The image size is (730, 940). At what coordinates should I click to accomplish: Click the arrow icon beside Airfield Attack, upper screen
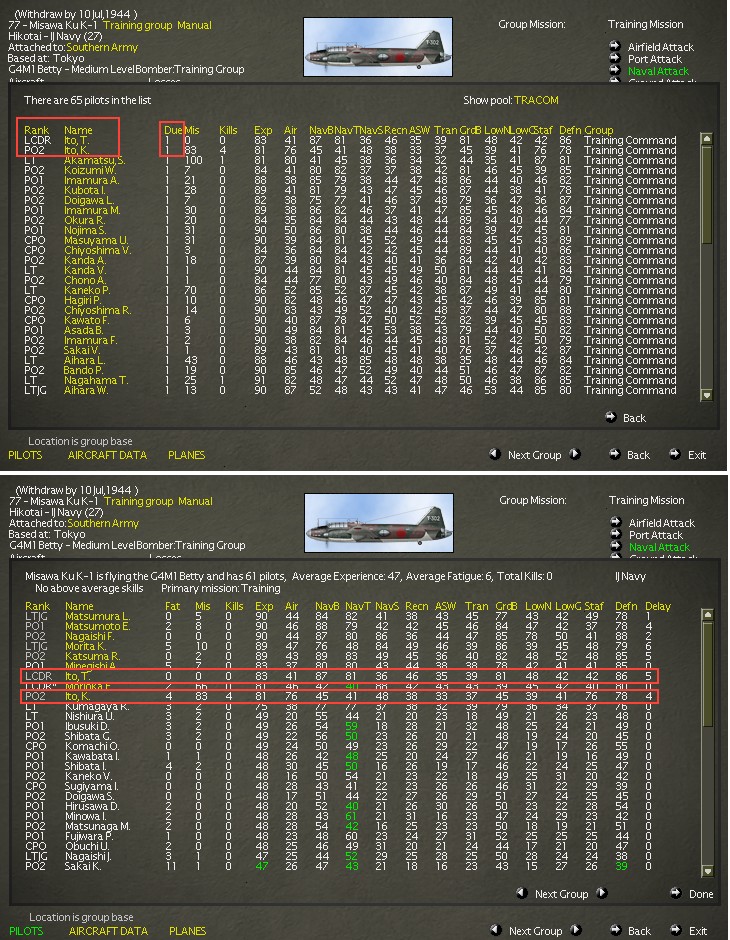(x=614, y=46)
